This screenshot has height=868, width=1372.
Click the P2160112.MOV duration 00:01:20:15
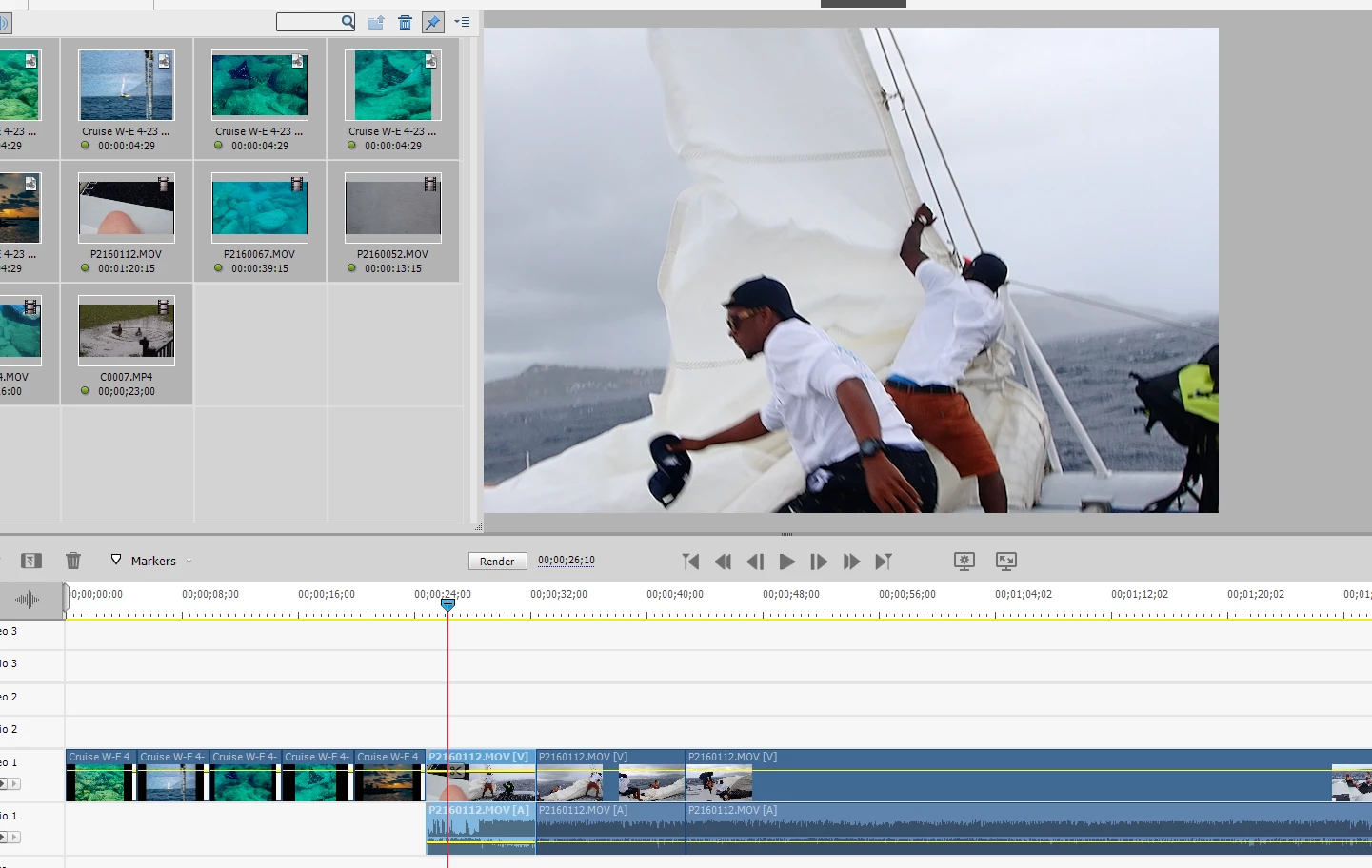[127, 268]
